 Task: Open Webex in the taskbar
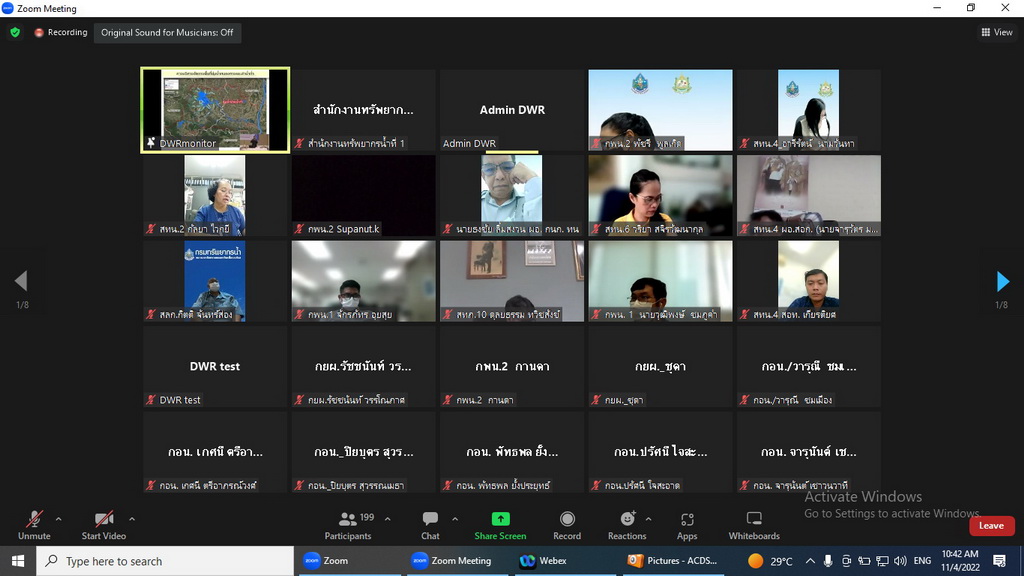564,561
